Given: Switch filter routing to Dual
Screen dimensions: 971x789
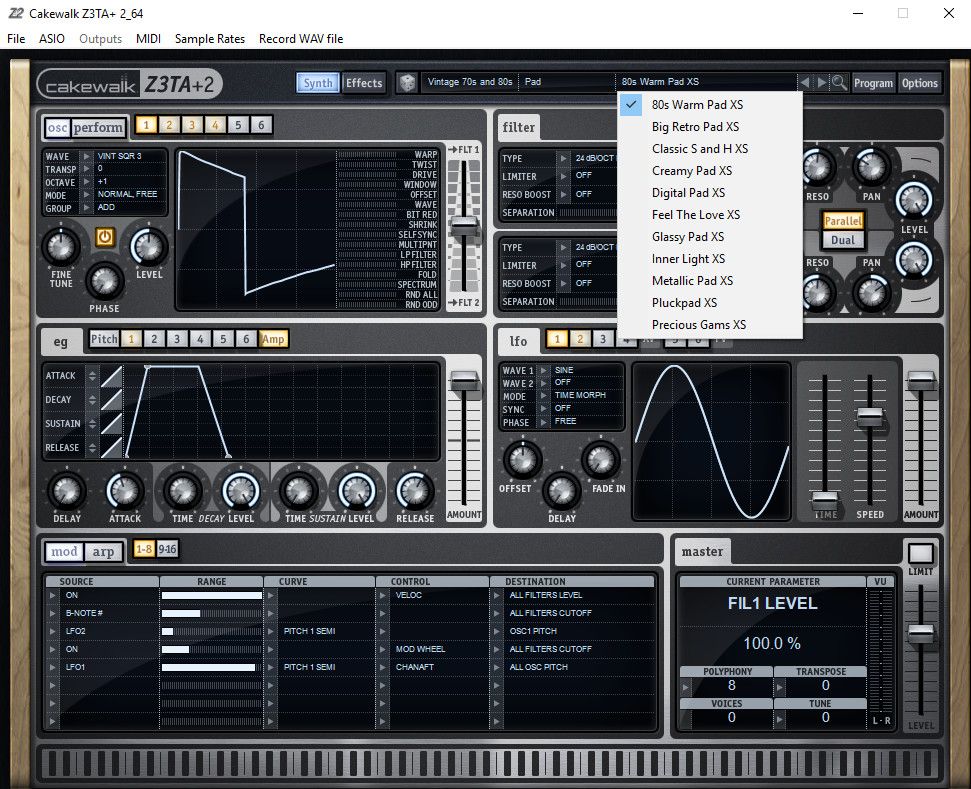Looking at the screenshot, I should pos(843,239).
